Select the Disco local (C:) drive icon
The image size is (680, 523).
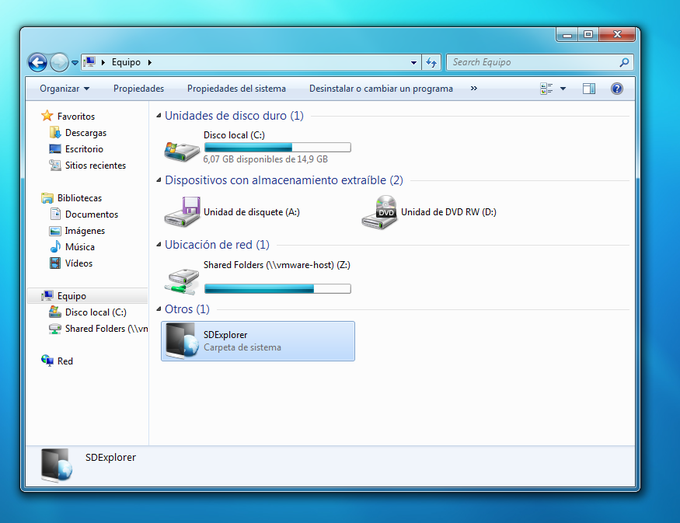pos(181,150)
